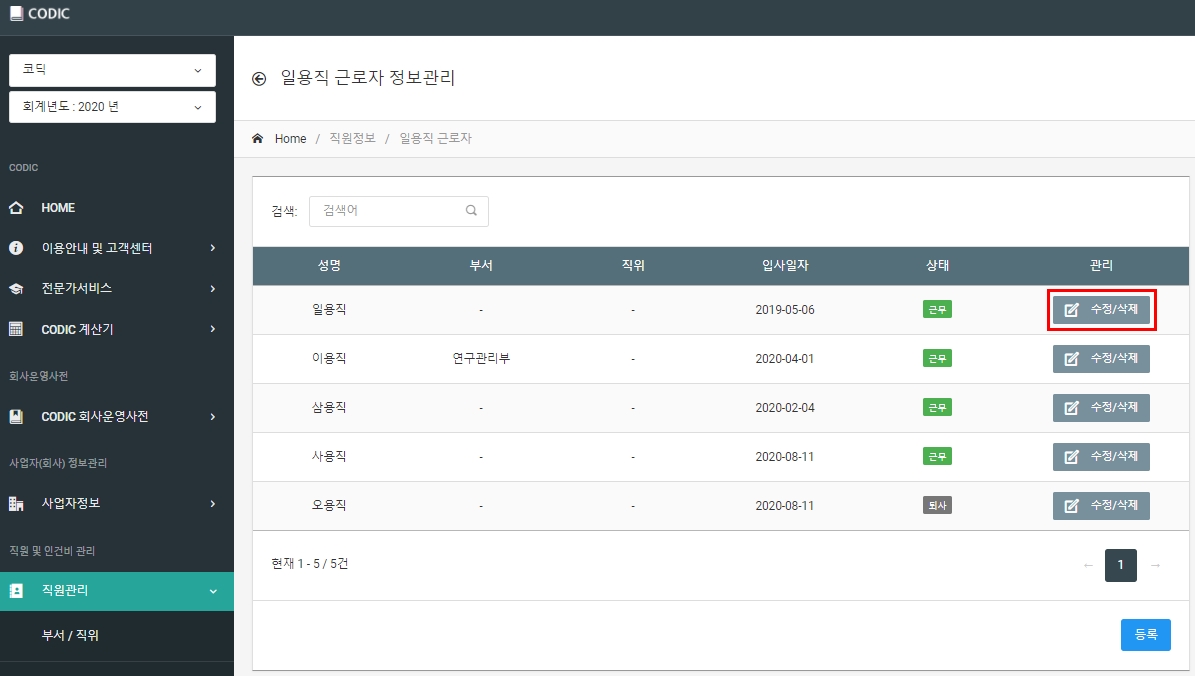Click the next page arrow
The width and height of the screenshot is (1195, 676).
click(x=1155, y=565)
